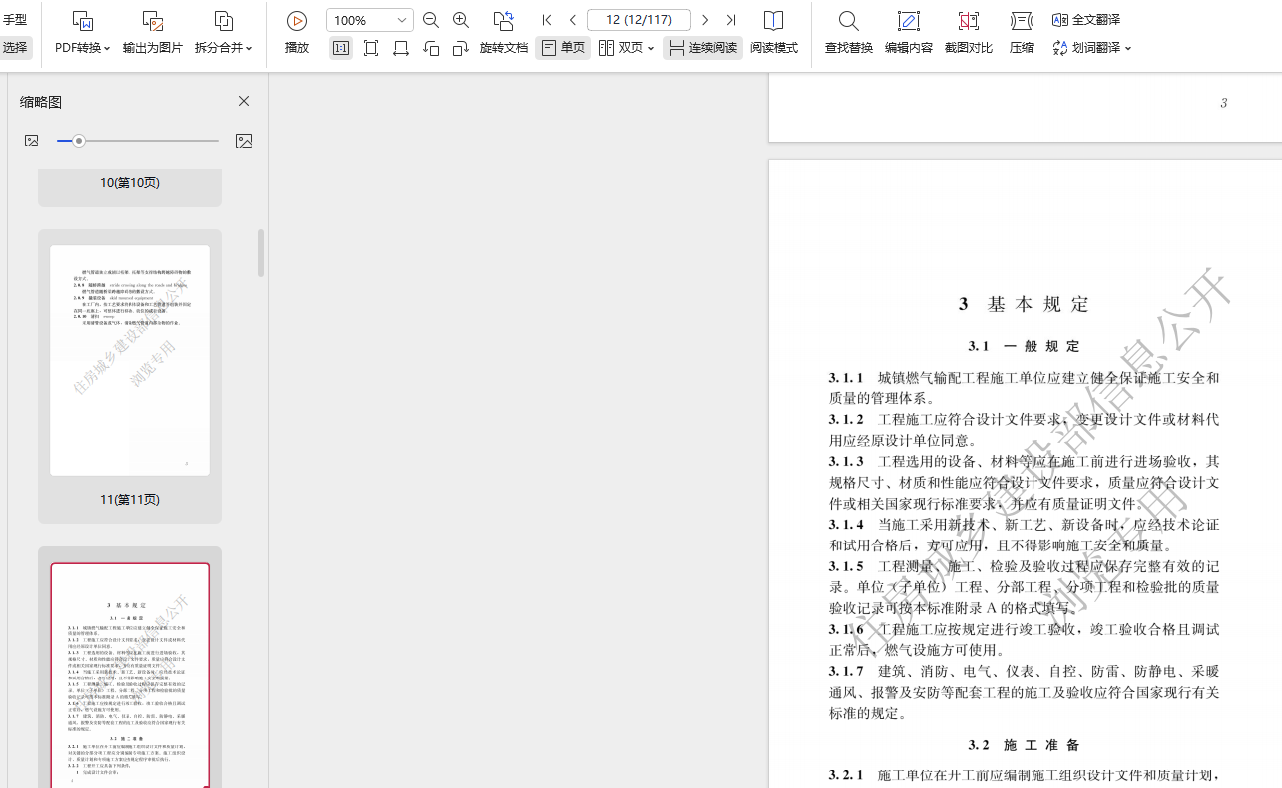The height and width of the screenshot is (788, 1282).
Task: Click section heading 3.2 施工准备
Action: coord(1024,745)
